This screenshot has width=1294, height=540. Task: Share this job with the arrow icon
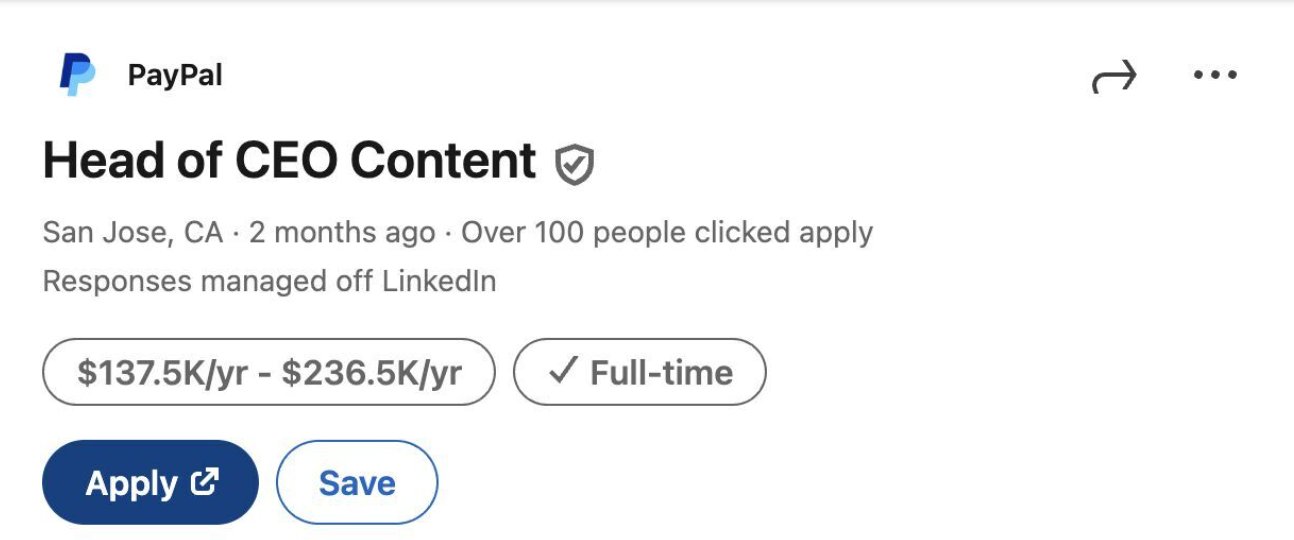tap(1114, 76)
